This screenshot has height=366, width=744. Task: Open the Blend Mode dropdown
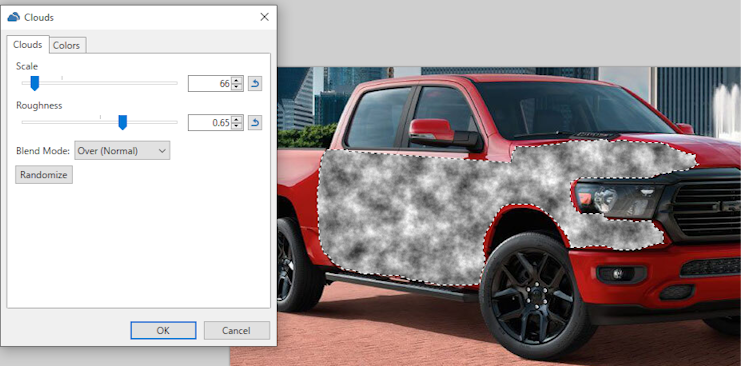[122, 151]
